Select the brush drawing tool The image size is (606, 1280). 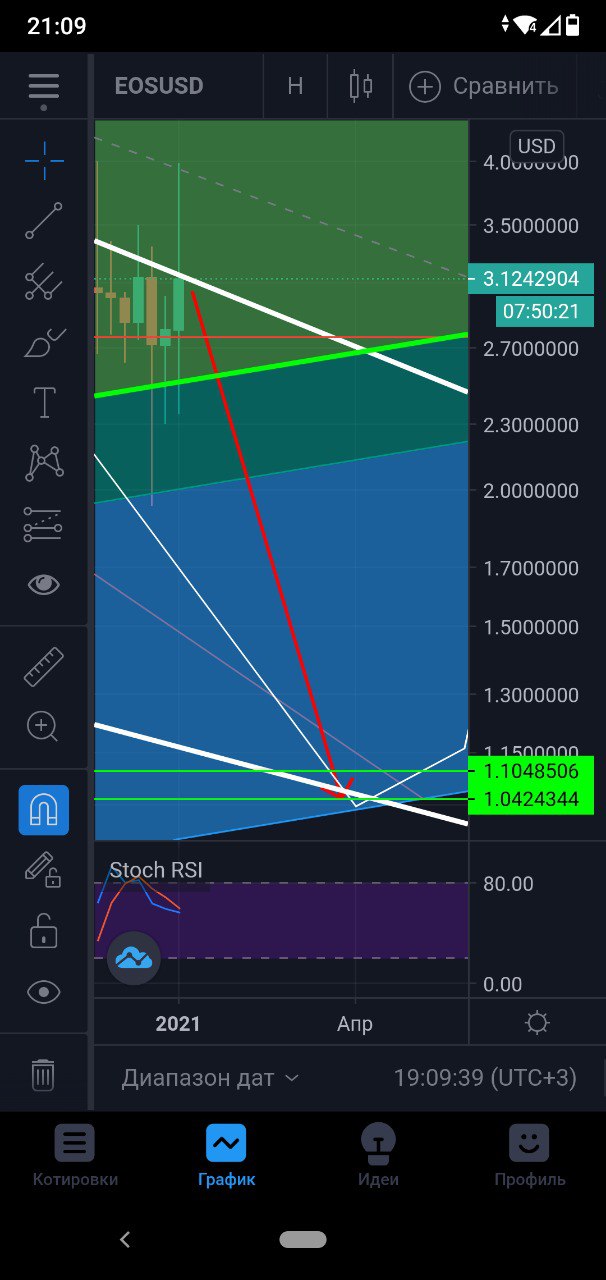click(44, 343)
